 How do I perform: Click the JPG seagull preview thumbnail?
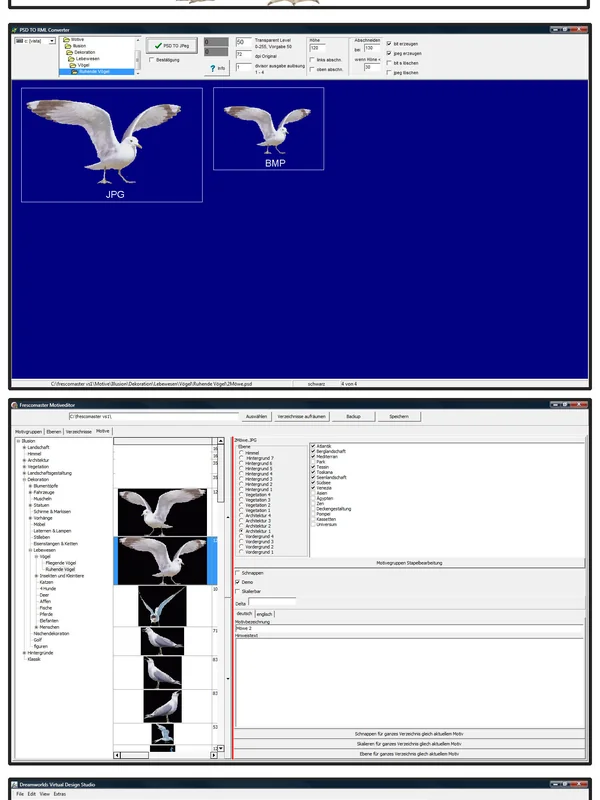pyautogui.click(x=112, y=145)
